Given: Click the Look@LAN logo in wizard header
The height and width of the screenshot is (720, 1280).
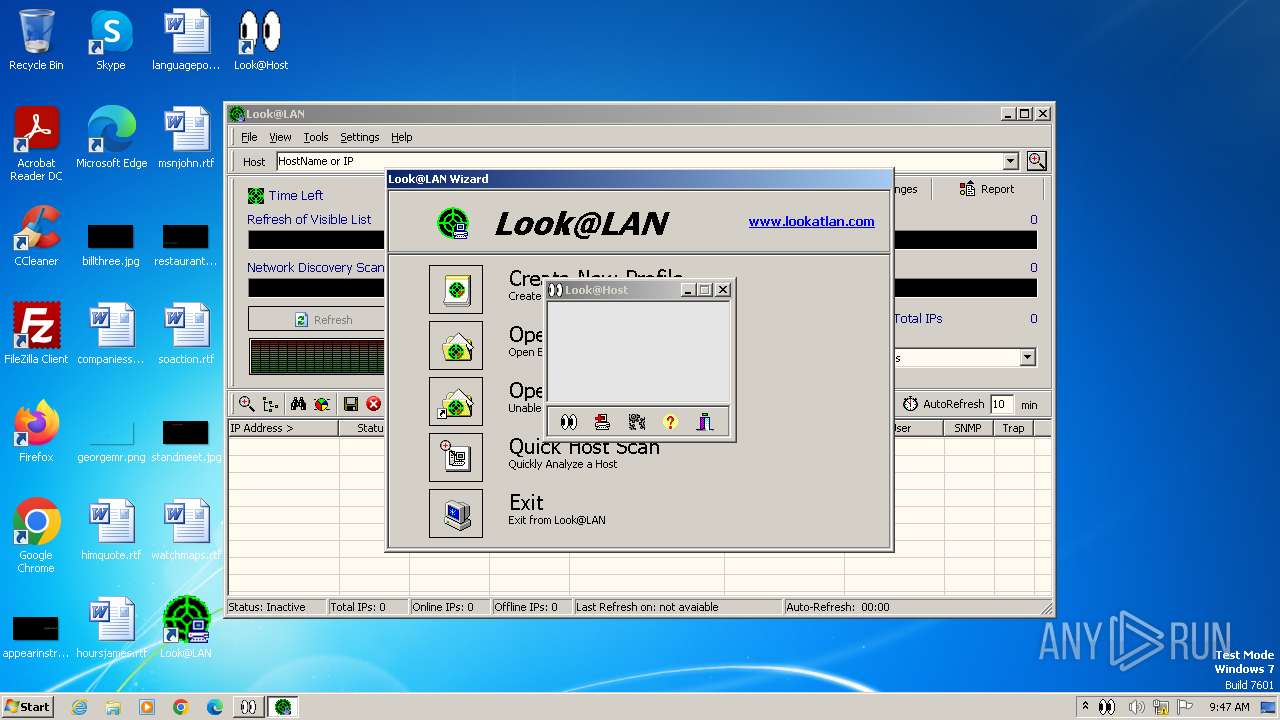Looking at the screenshot, I should (x=453, y=223).
